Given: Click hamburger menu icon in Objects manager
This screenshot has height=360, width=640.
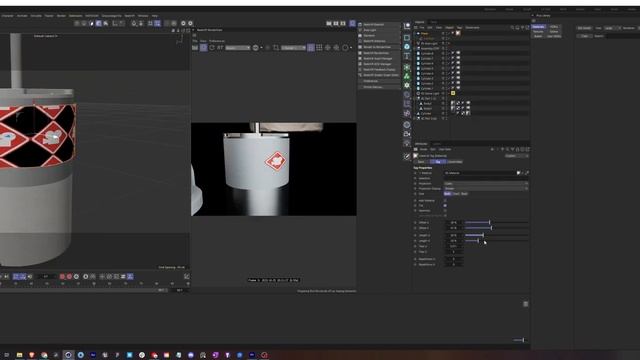Looking at the screenshot, I should coord(416,28).
